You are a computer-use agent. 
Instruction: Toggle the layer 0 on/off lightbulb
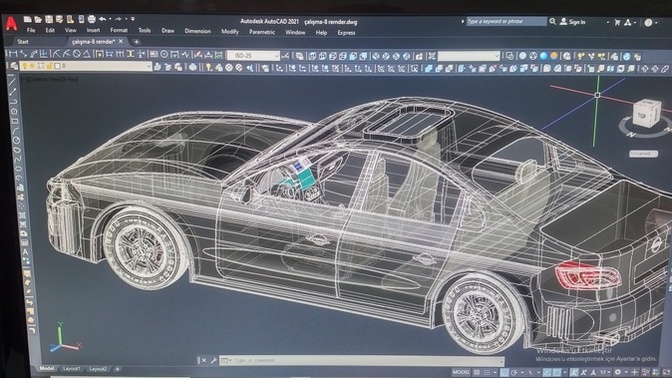coord(24,66)
